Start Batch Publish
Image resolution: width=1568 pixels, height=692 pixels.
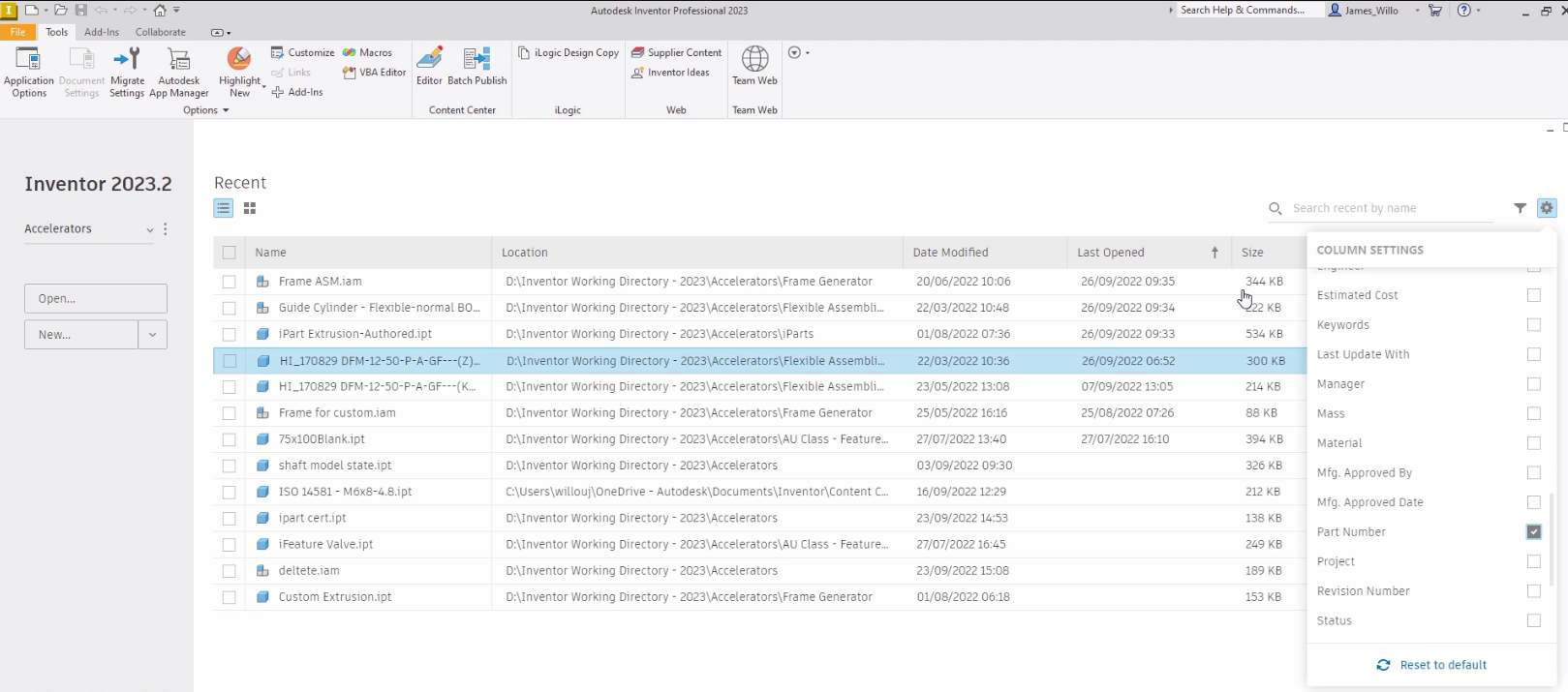(477, 66)
